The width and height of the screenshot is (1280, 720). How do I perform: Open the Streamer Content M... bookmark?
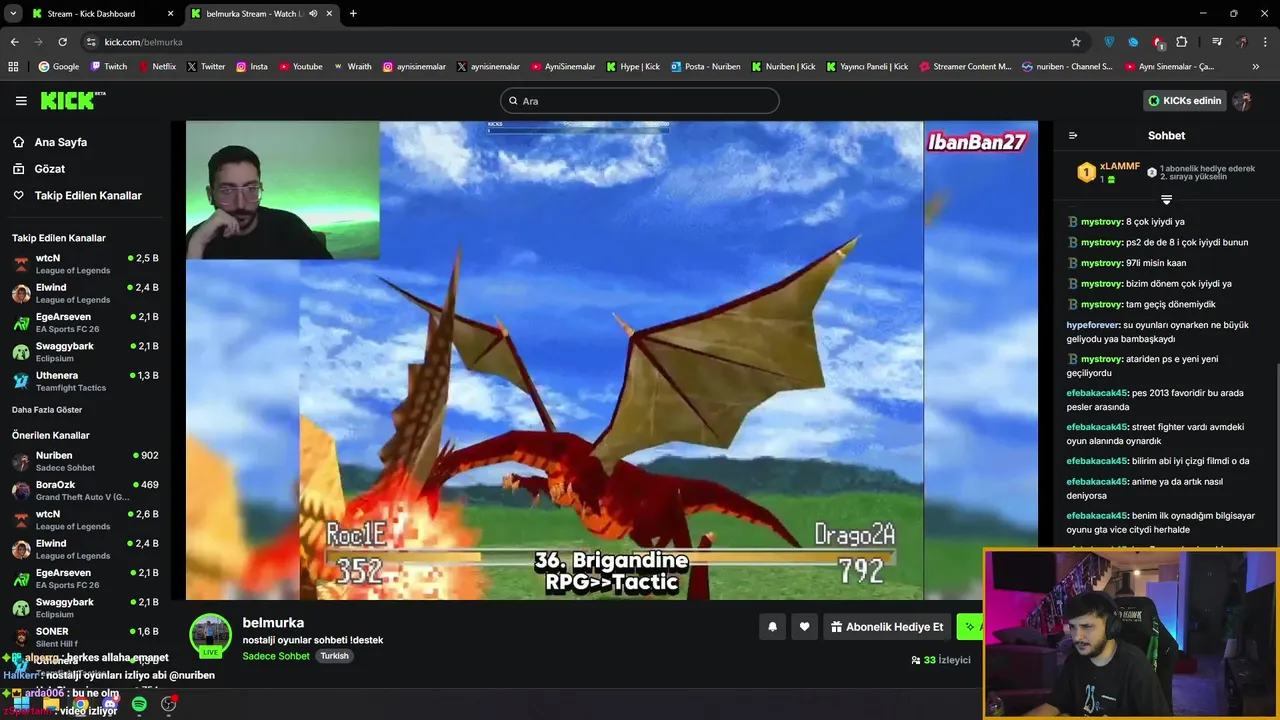(965, 67)
